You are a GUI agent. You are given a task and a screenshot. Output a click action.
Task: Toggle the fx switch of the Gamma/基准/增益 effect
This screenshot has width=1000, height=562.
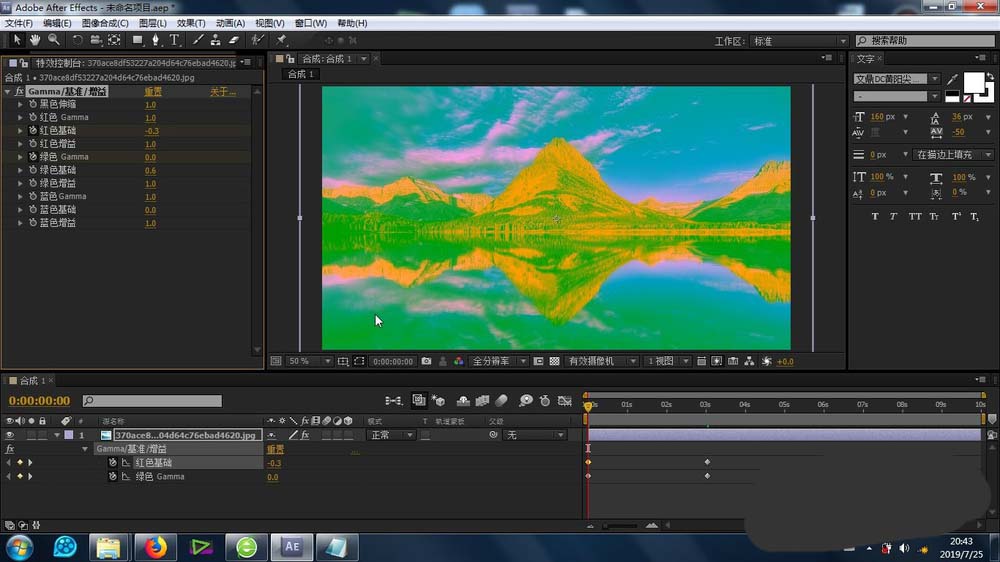pyautogui.click(x=19, y=91)
